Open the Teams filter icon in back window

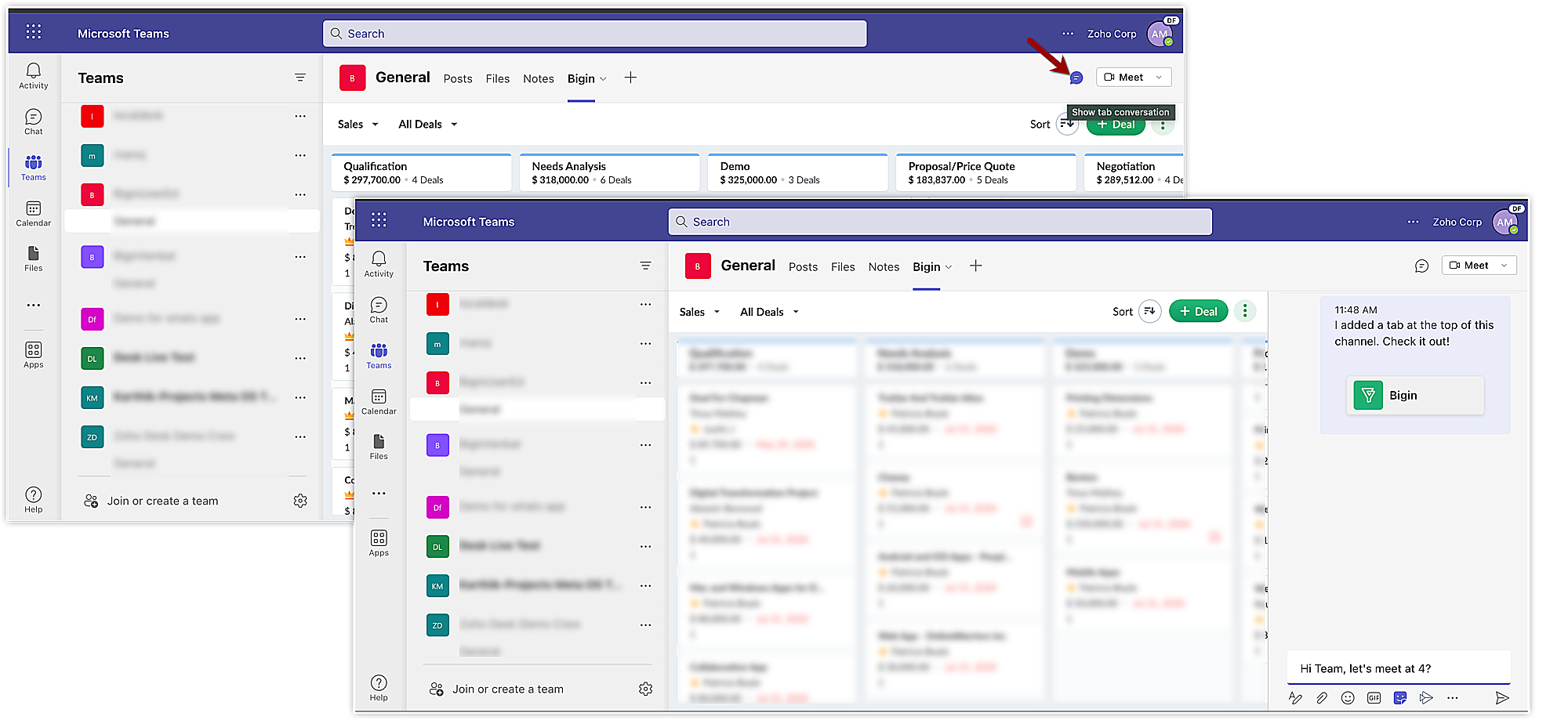tap(299, 78)
